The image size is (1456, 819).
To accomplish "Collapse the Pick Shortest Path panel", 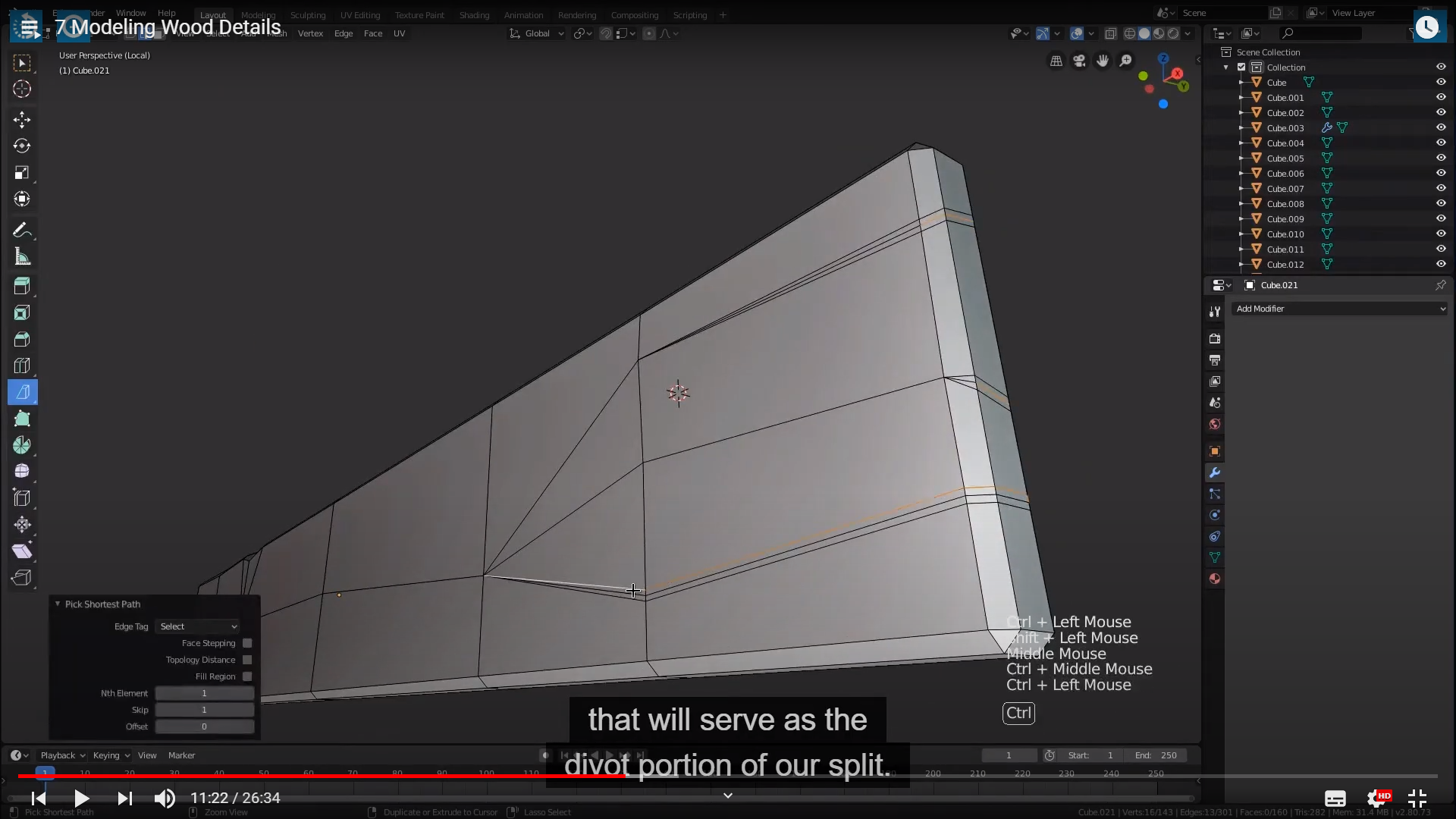I will (x=58, y=604).
